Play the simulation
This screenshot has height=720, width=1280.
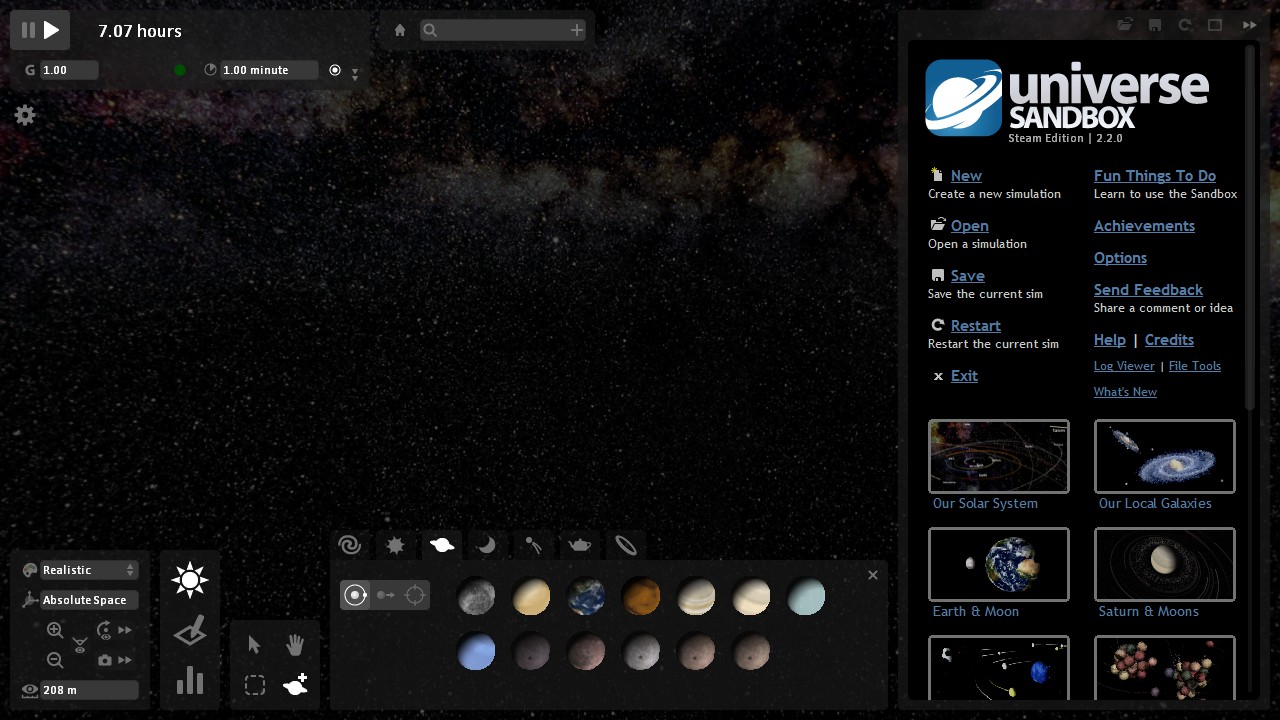[52, 31]
